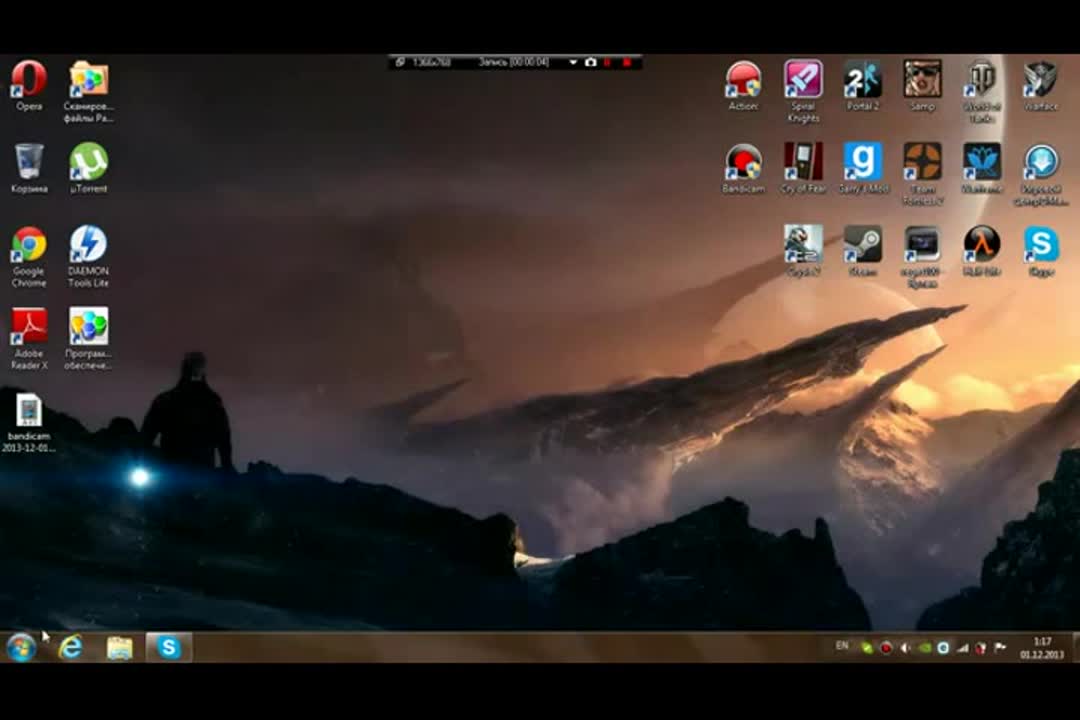Open the Windows Start menu
1080x720 pixels.
tap(21, 647)
